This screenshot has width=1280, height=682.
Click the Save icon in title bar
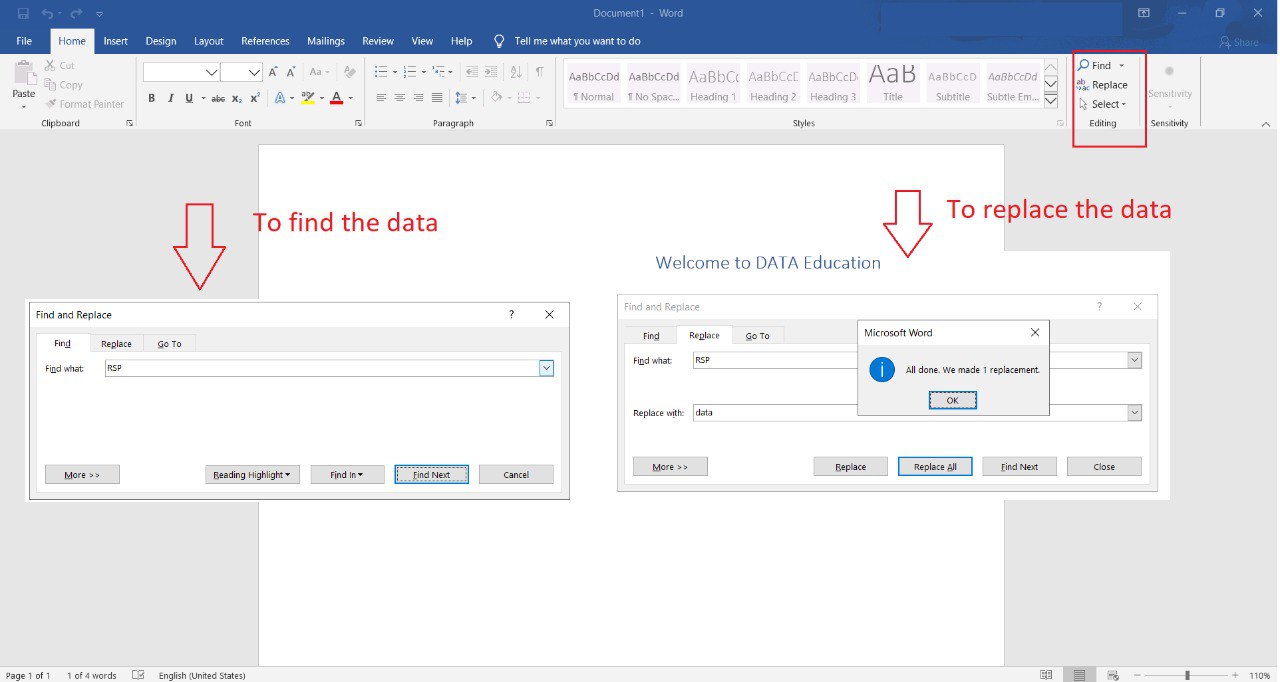[23, 13]
